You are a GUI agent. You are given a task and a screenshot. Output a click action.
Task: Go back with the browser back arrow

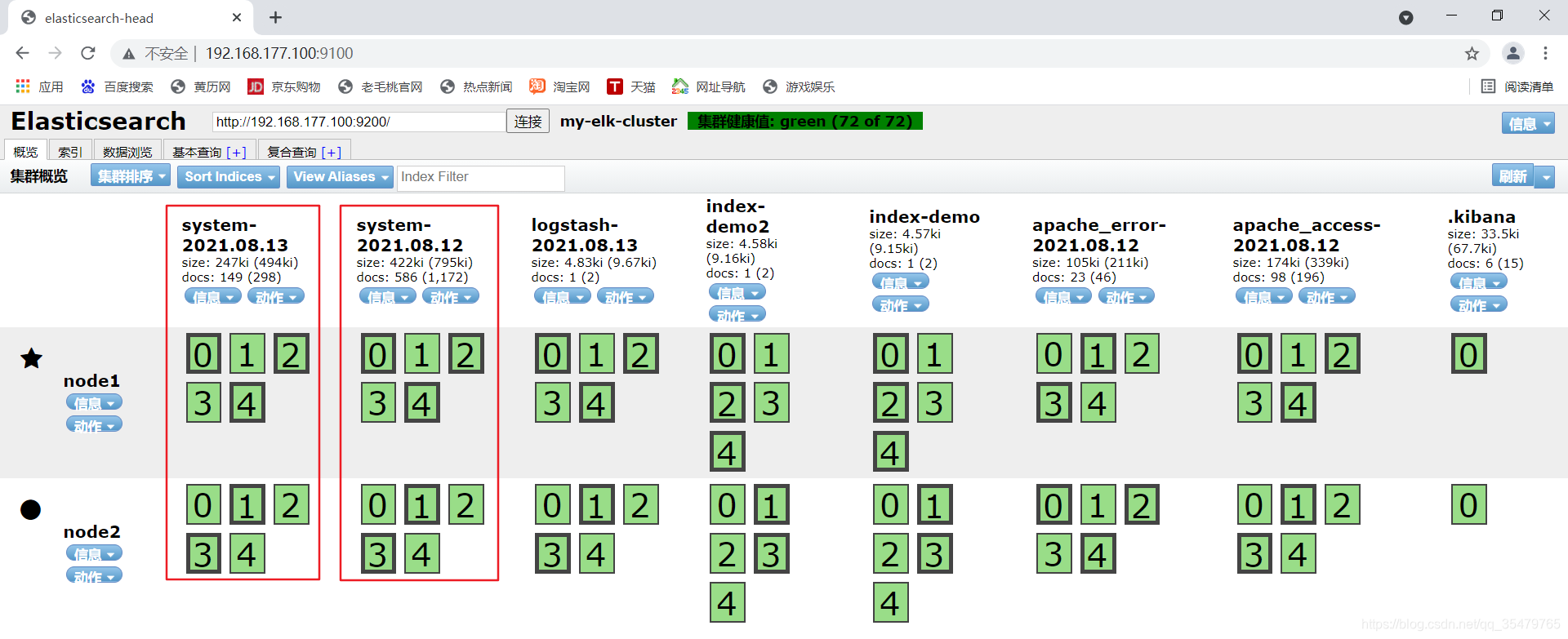click(x=22, y=53)
